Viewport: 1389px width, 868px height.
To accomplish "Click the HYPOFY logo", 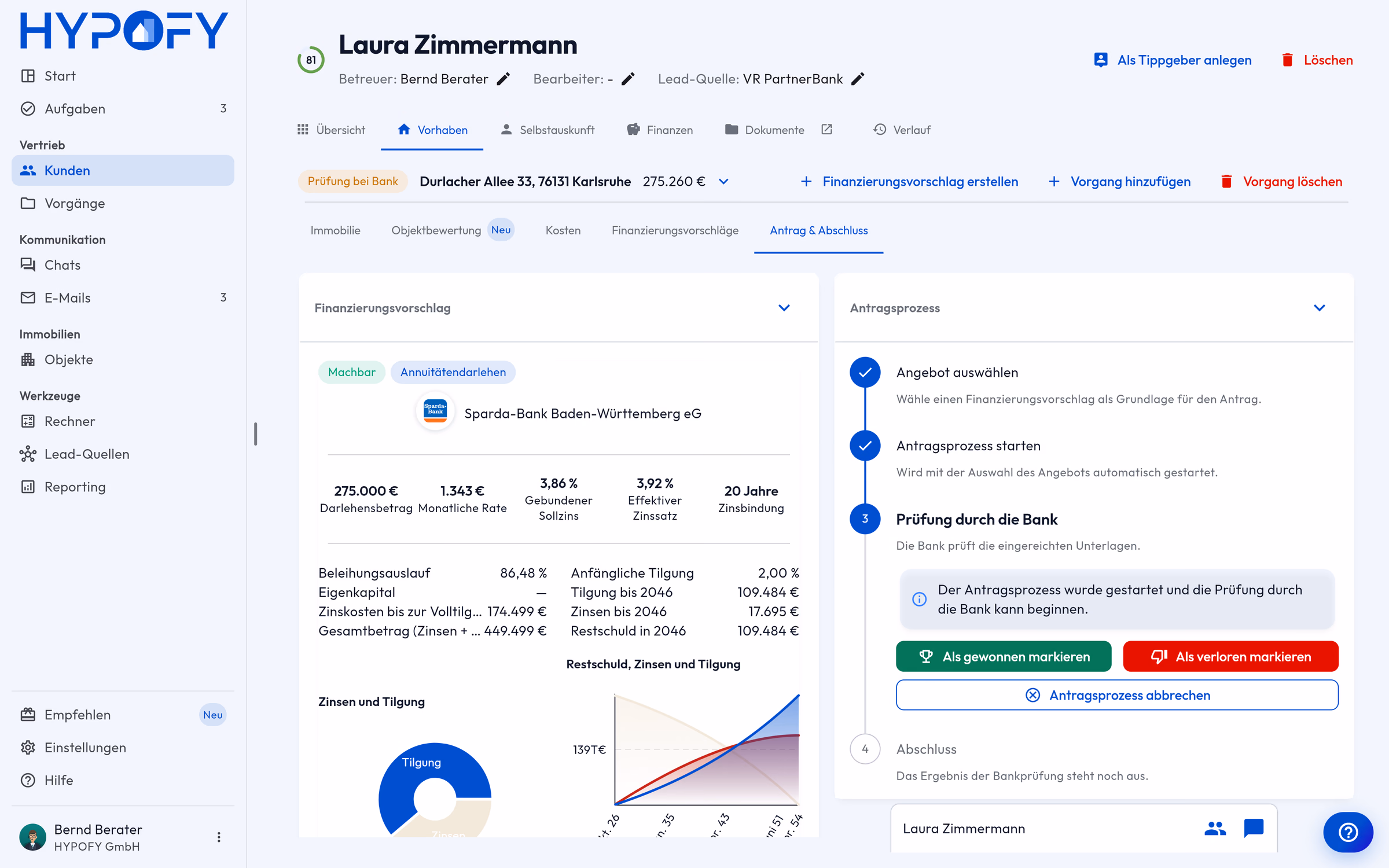I will 124,30.
